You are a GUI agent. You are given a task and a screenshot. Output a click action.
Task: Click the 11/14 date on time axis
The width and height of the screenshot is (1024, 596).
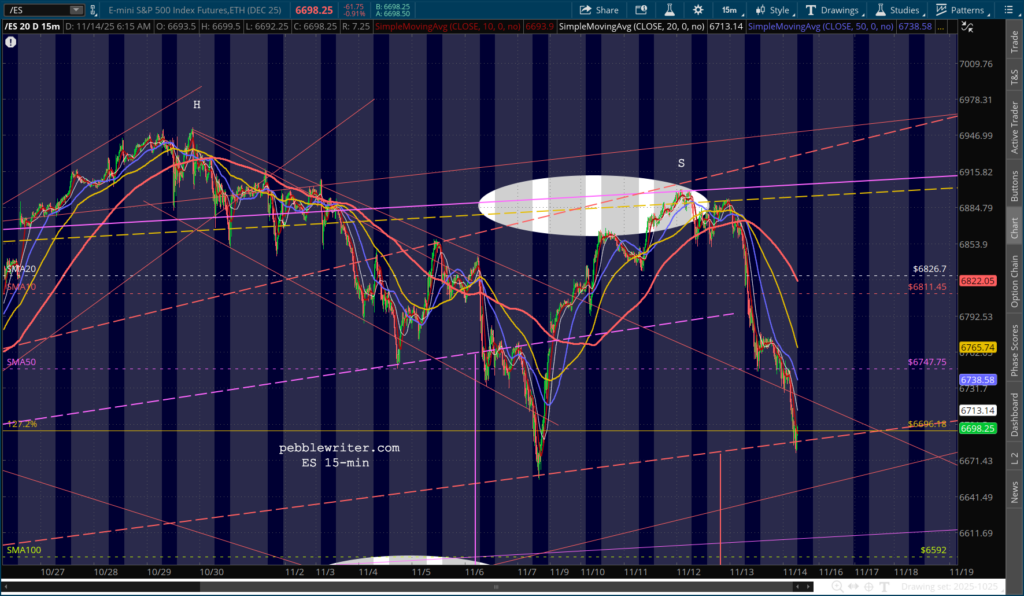795,572
